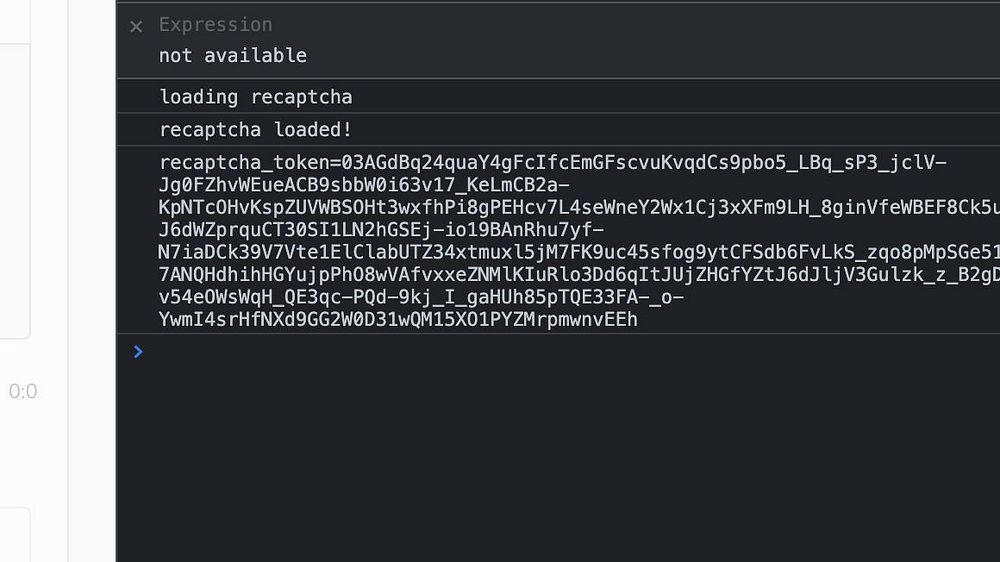Remove the live expression with X icon
Image resolution: width=1000 pixels, height=562 pixels.
[137, 27]
